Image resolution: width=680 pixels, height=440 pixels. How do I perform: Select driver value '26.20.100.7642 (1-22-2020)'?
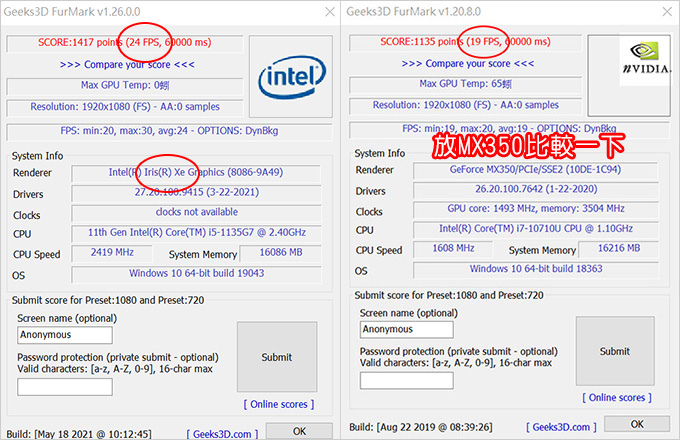click(536, 189)
